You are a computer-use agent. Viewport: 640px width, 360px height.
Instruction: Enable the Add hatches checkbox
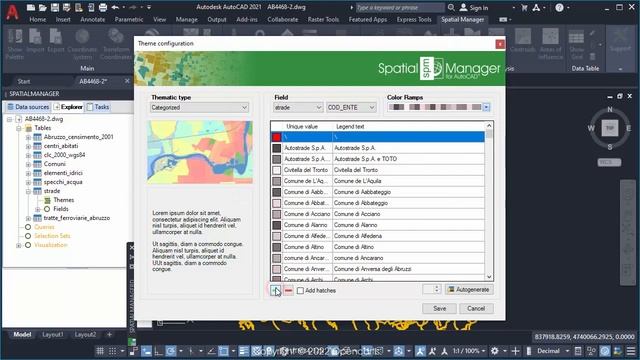tap(300, 291)
